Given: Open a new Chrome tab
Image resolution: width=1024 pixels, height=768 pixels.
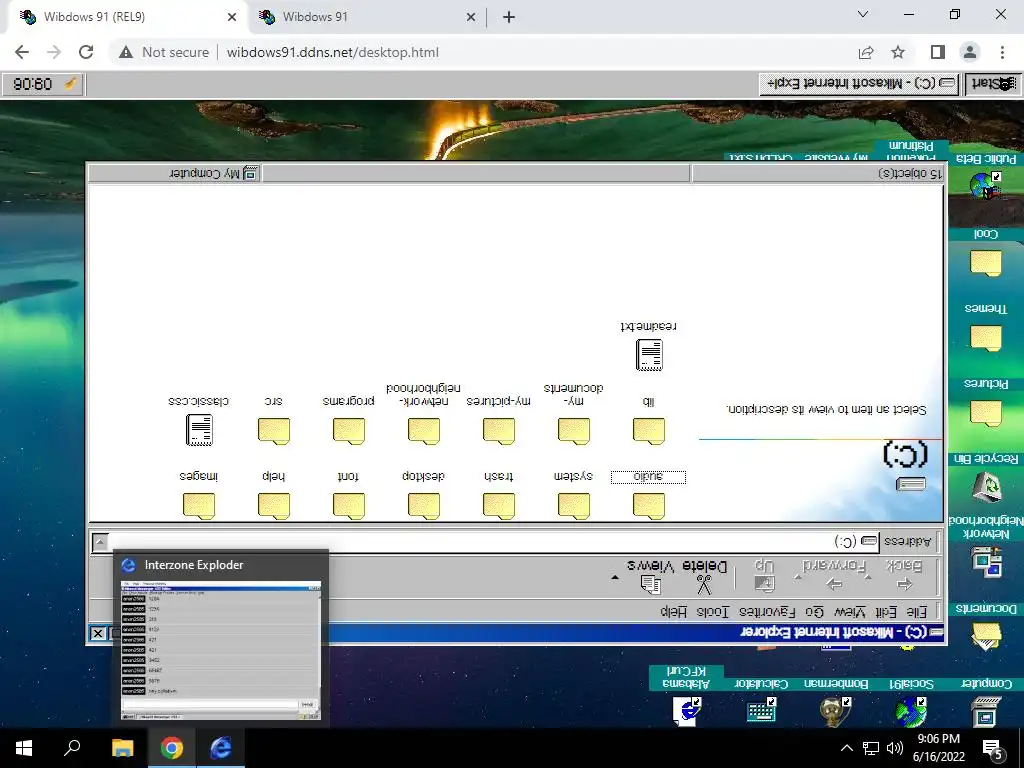Looking at the screenshot, I should pos(509,17).
